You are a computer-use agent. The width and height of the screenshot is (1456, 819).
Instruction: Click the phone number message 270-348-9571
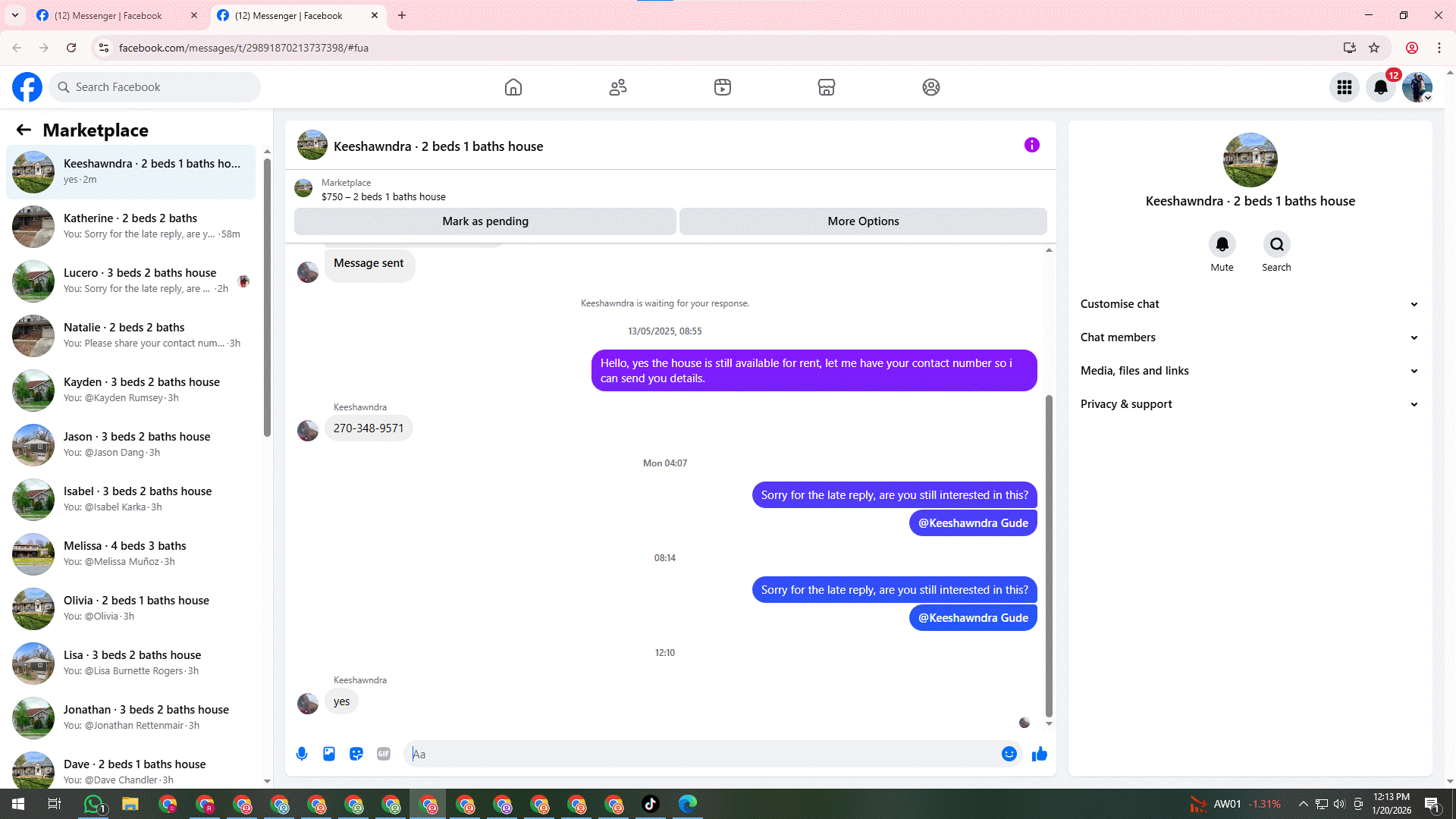(x=369, y=428)
